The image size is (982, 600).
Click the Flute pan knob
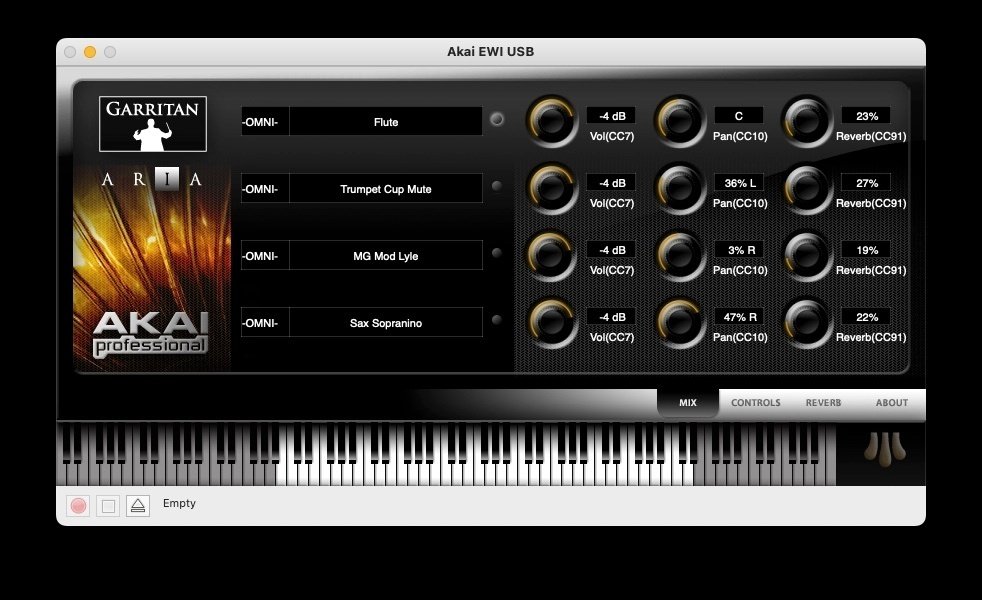point(680,121)
